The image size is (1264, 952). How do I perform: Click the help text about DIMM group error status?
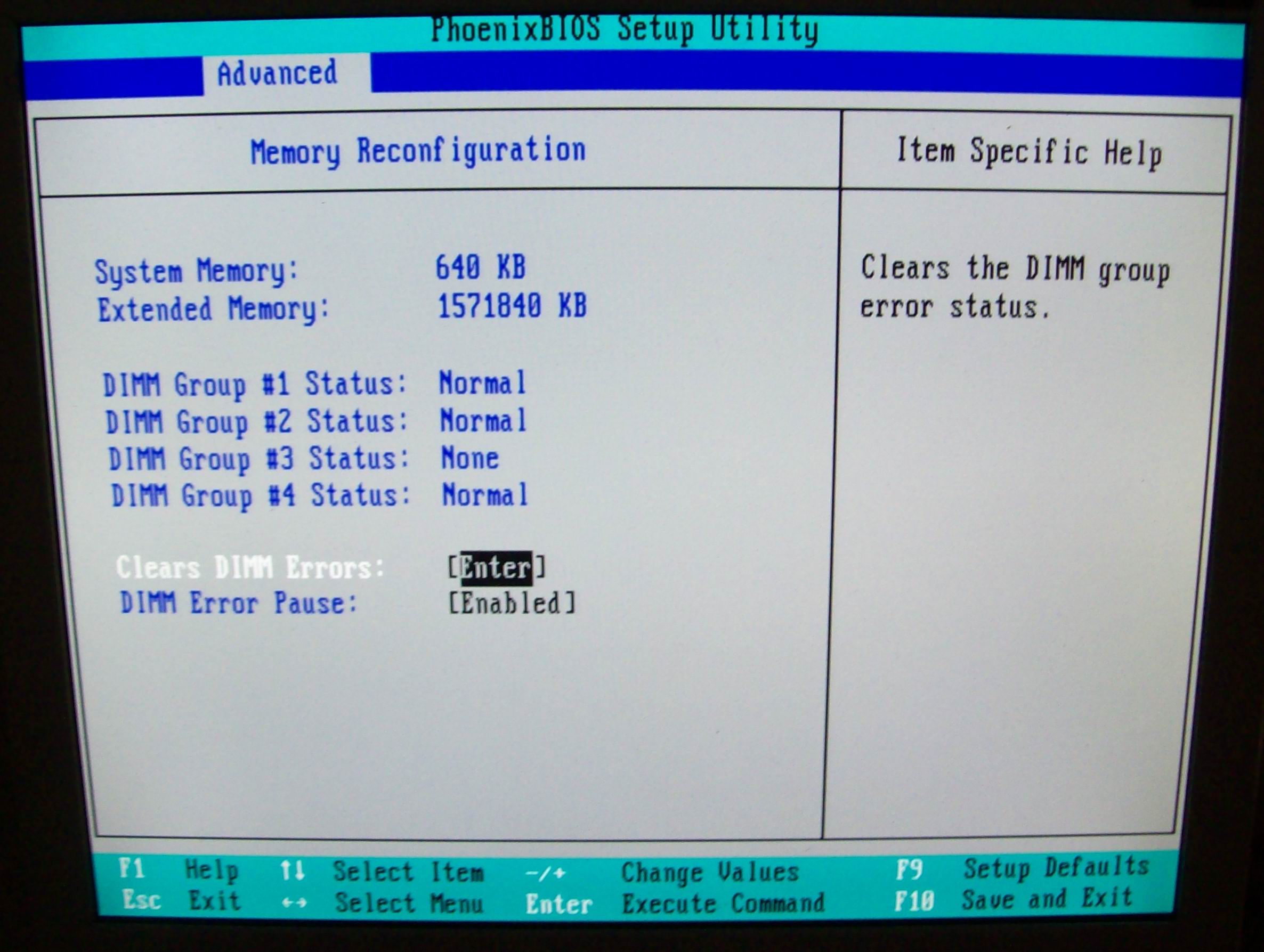1015,288
